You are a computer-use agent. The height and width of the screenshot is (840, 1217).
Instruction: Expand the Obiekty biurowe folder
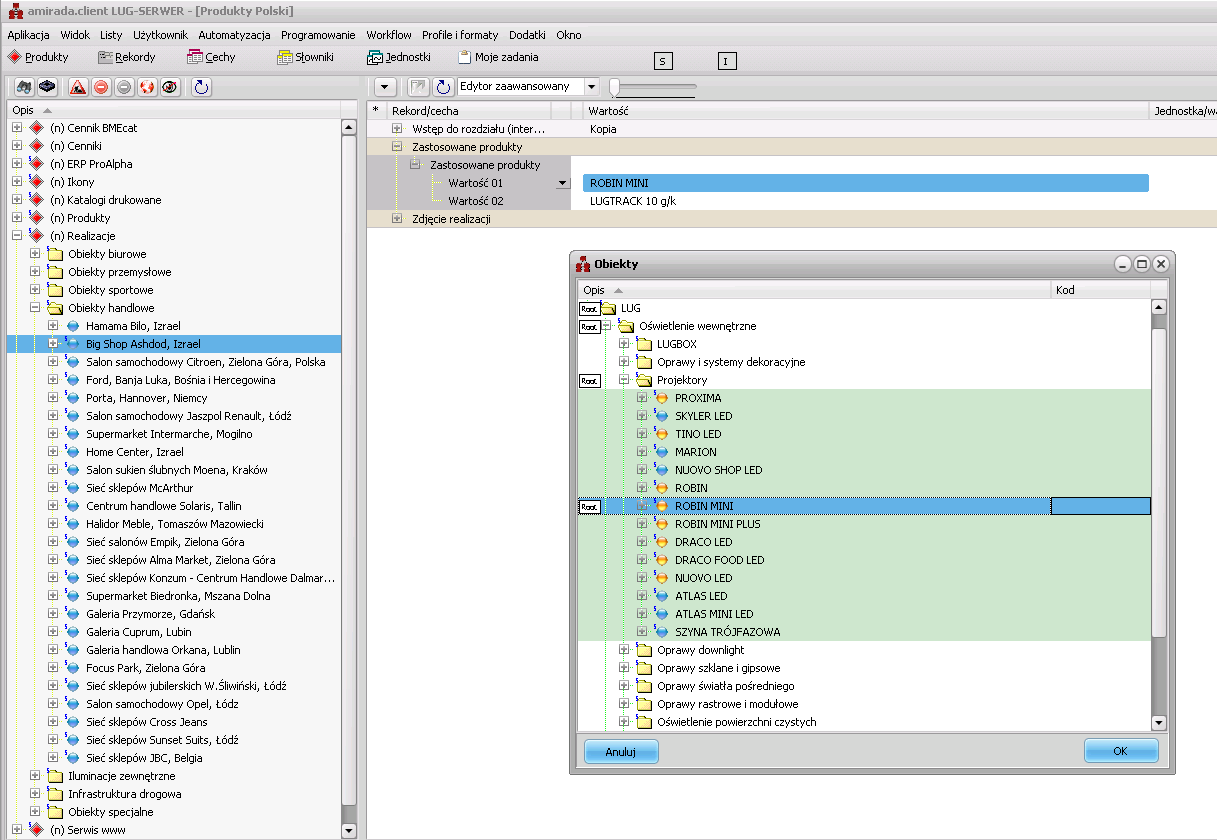(35, 254)
